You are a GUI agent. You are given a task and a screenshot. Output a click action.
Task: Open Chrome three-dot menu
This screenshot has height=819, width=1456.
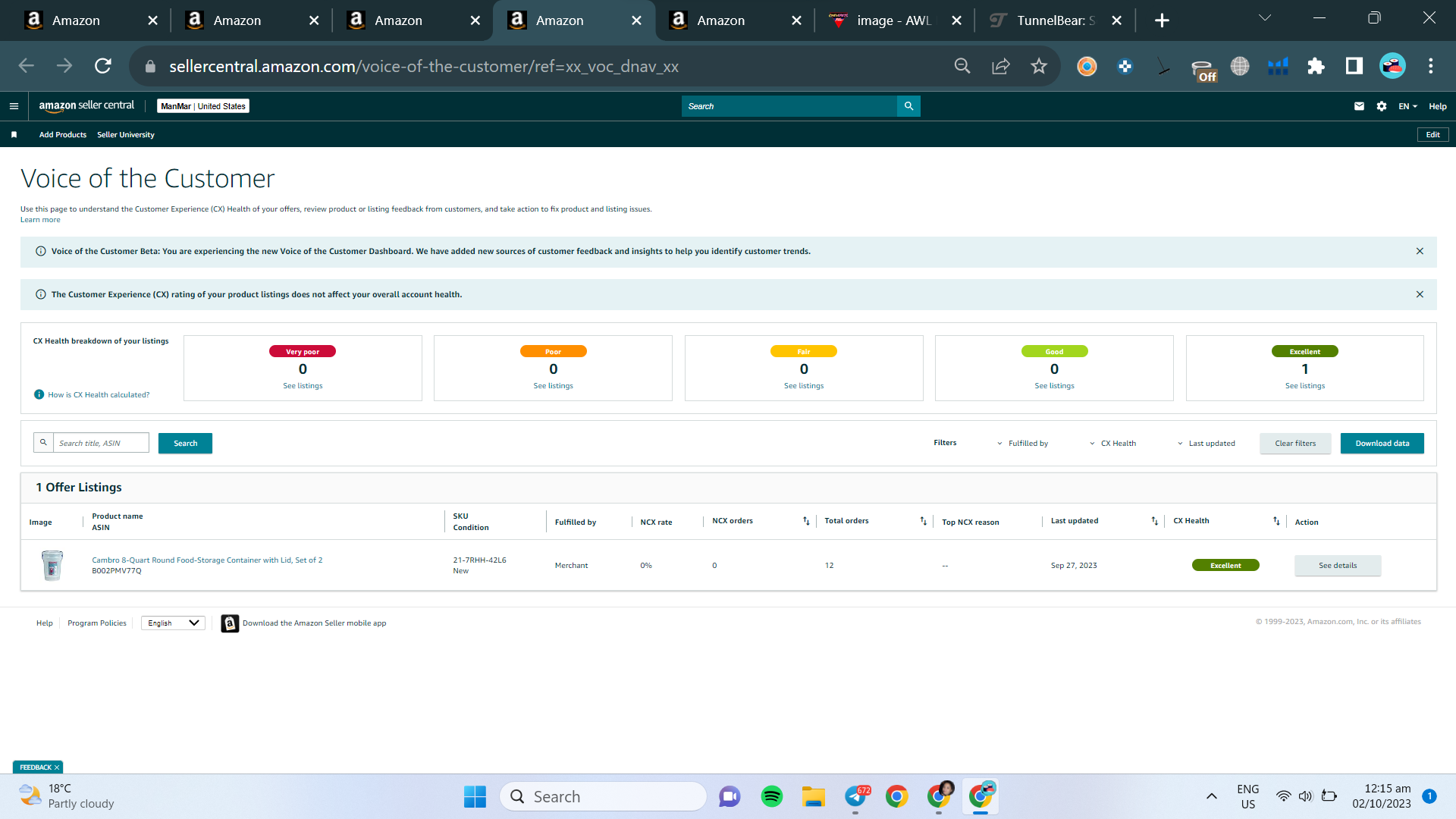pyautogui.click(x=1431, y=66)
